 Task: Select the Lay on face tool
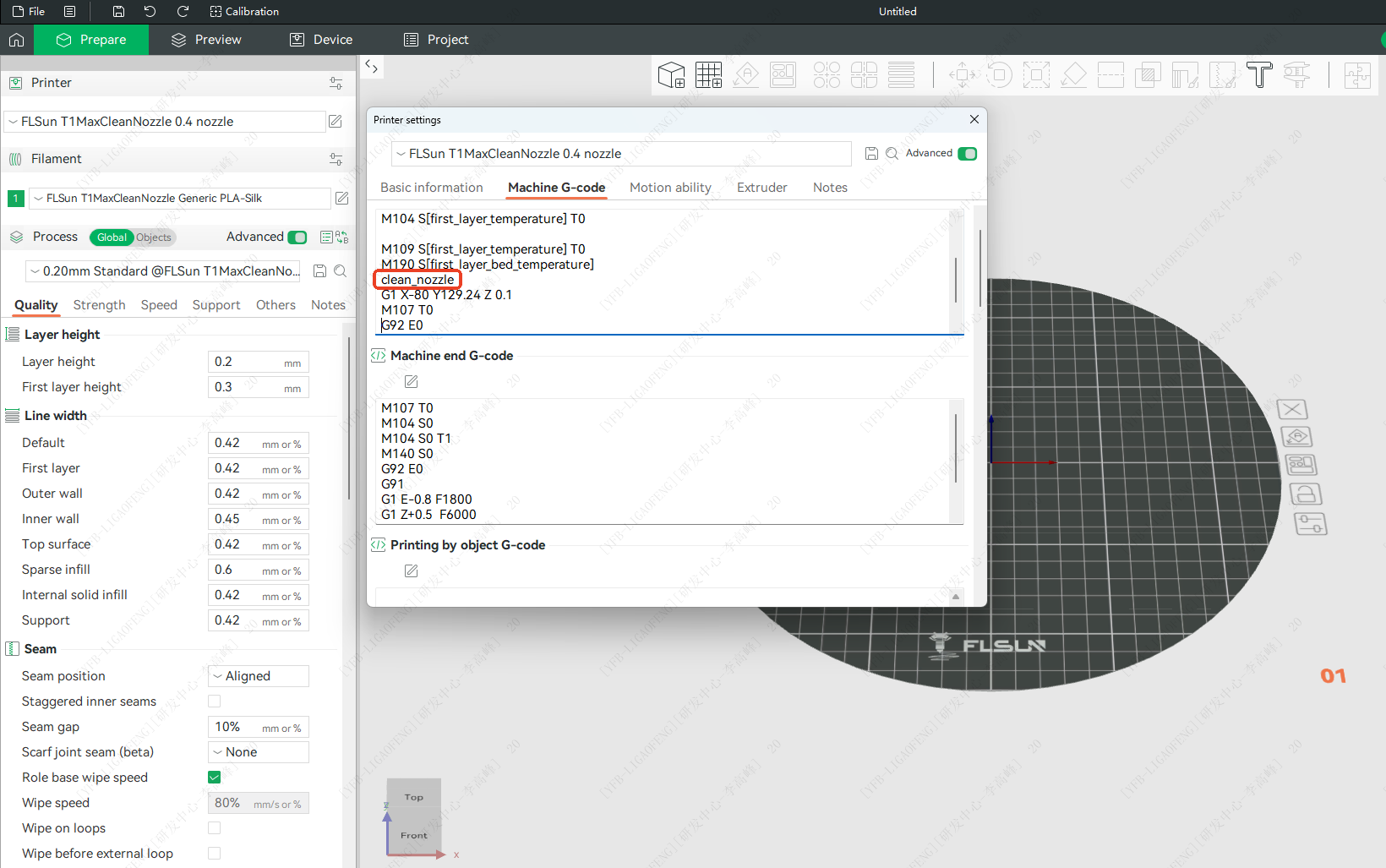pos(1073,75)
